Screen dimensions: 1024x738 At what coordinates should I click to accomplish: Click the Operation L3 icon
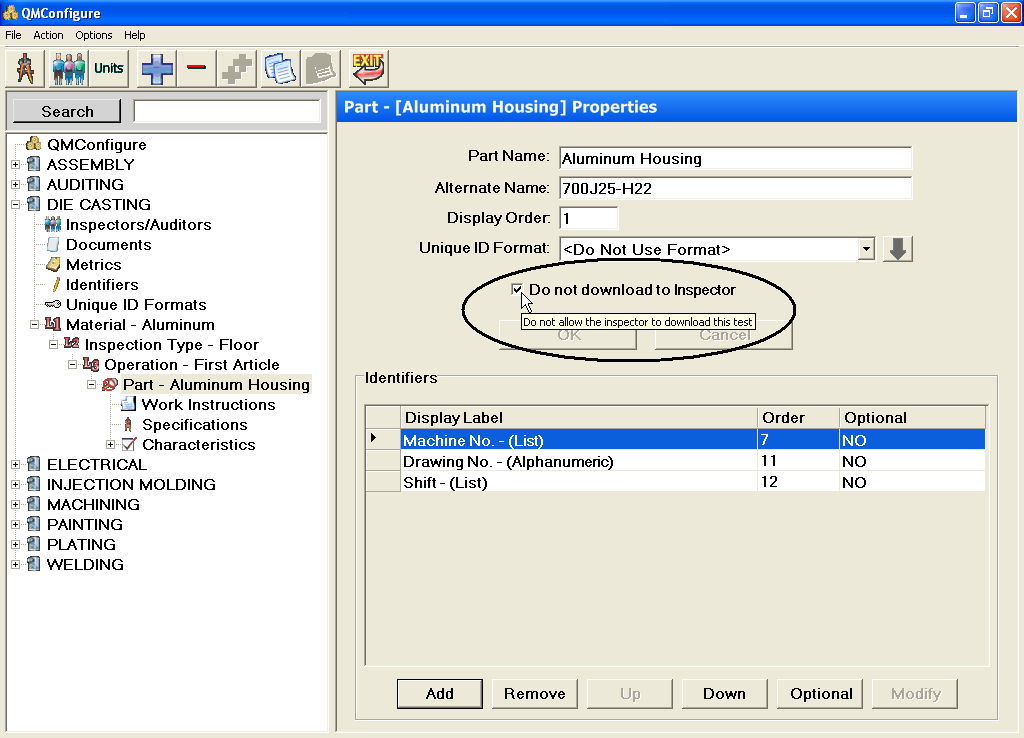(91, 364)
